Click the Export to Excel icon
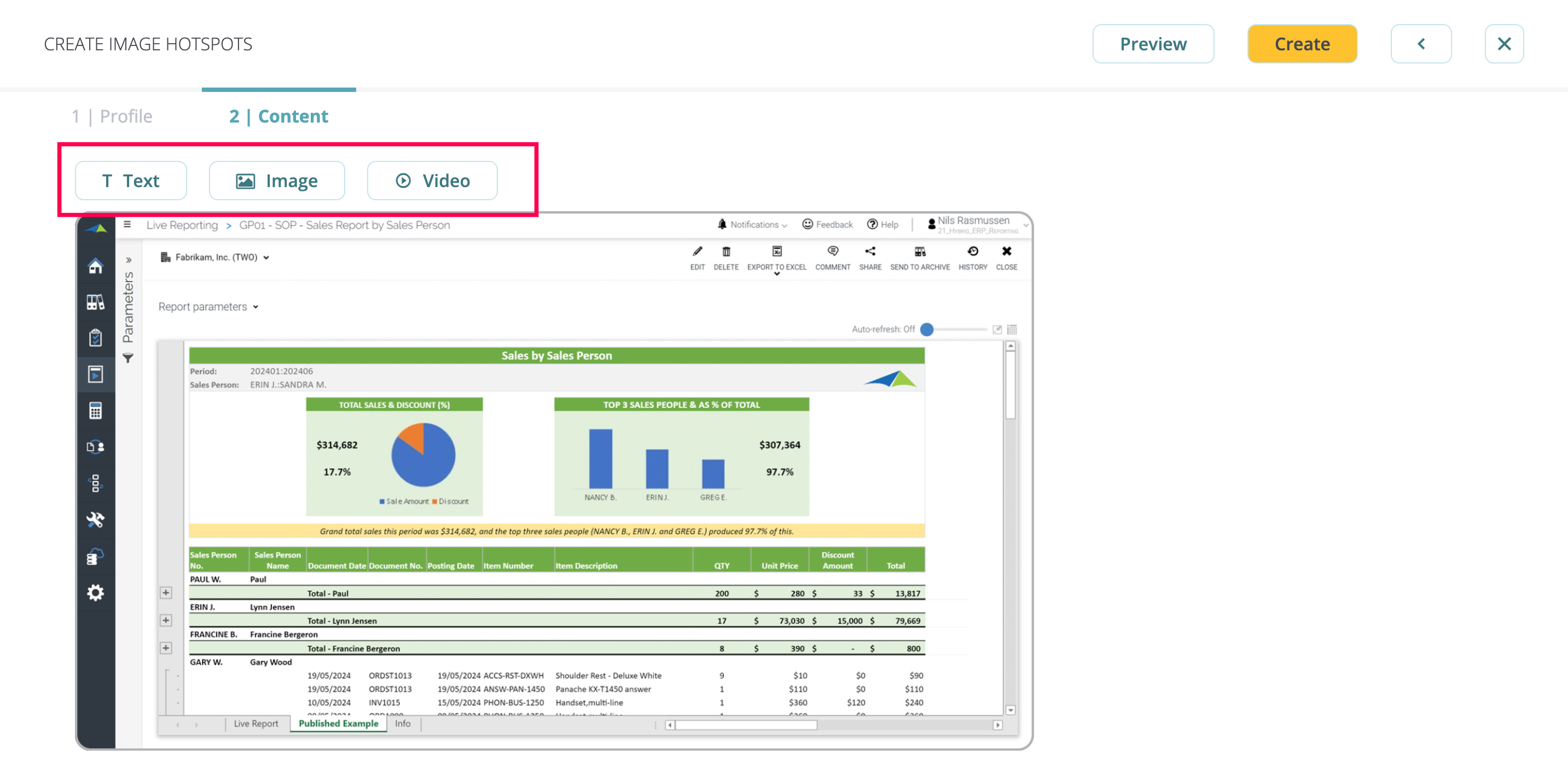This screenshot has height=778, width=1568. coord(777,252)
